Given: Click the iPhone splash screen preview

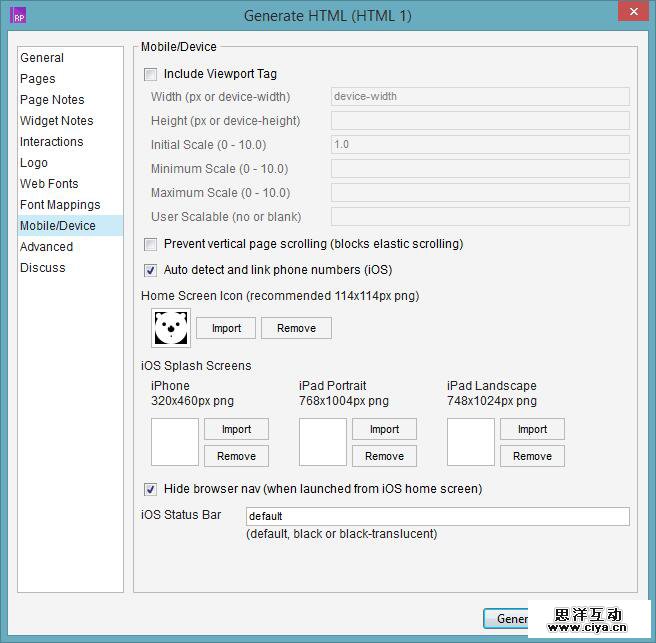Looking at the screenshot, I should pyautogui.click(x=175, y=442).
